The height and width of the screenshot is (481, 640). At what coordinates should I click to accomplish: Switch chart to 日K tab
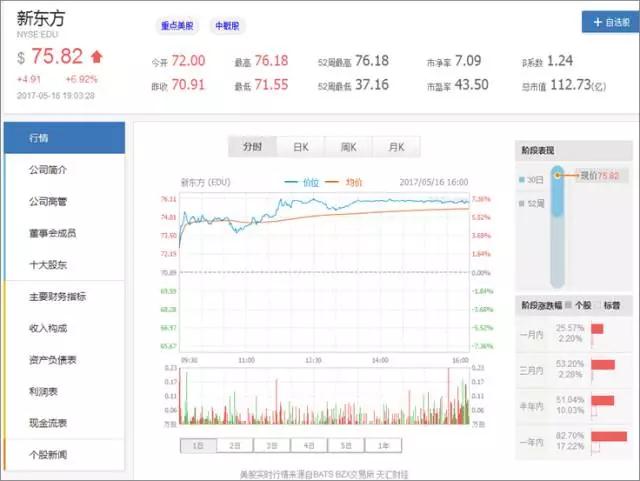coord(300,147)
